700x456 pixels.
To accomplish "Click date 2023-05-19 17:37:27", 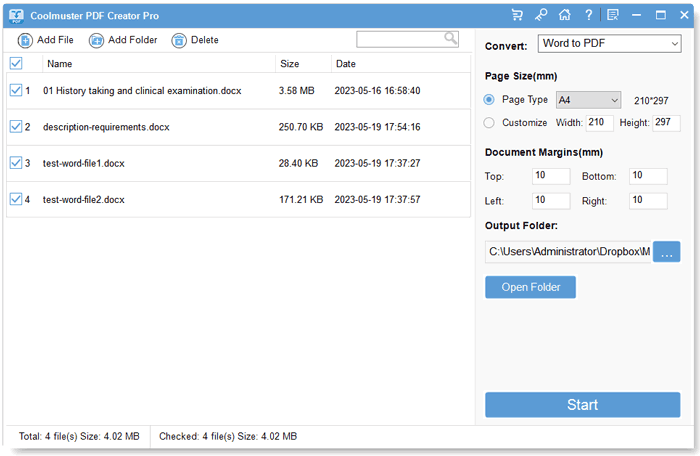I will [377, 163].
